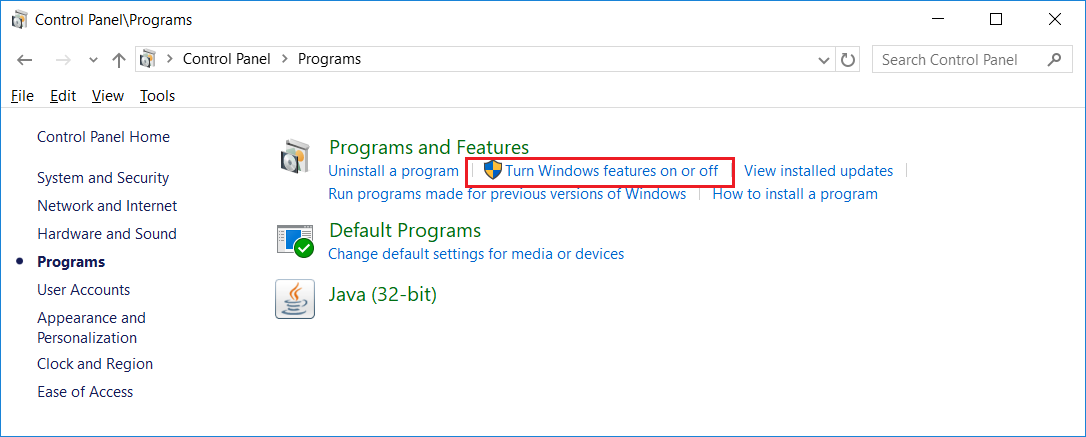This screenshot has width=1086, height=437.
Task: Click Run programs made for previous versions
Action: (507, 194)
